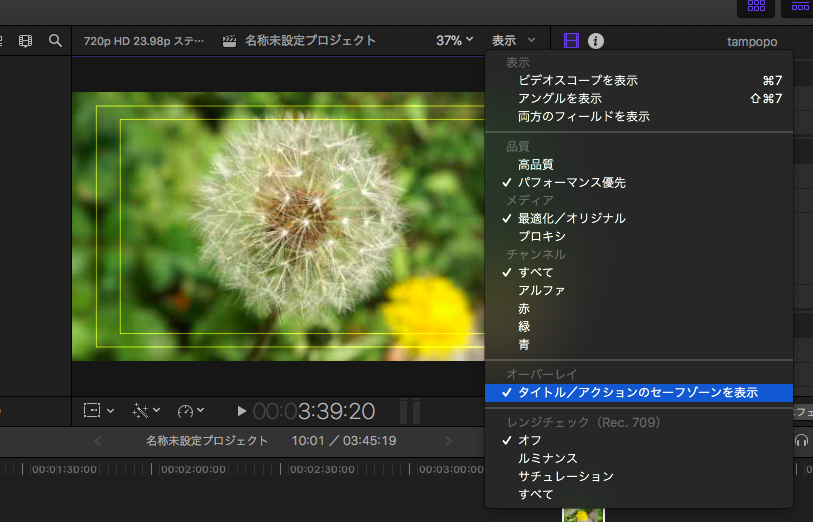Click the purple grid workspace icon at top

click(x=756, y=6)
